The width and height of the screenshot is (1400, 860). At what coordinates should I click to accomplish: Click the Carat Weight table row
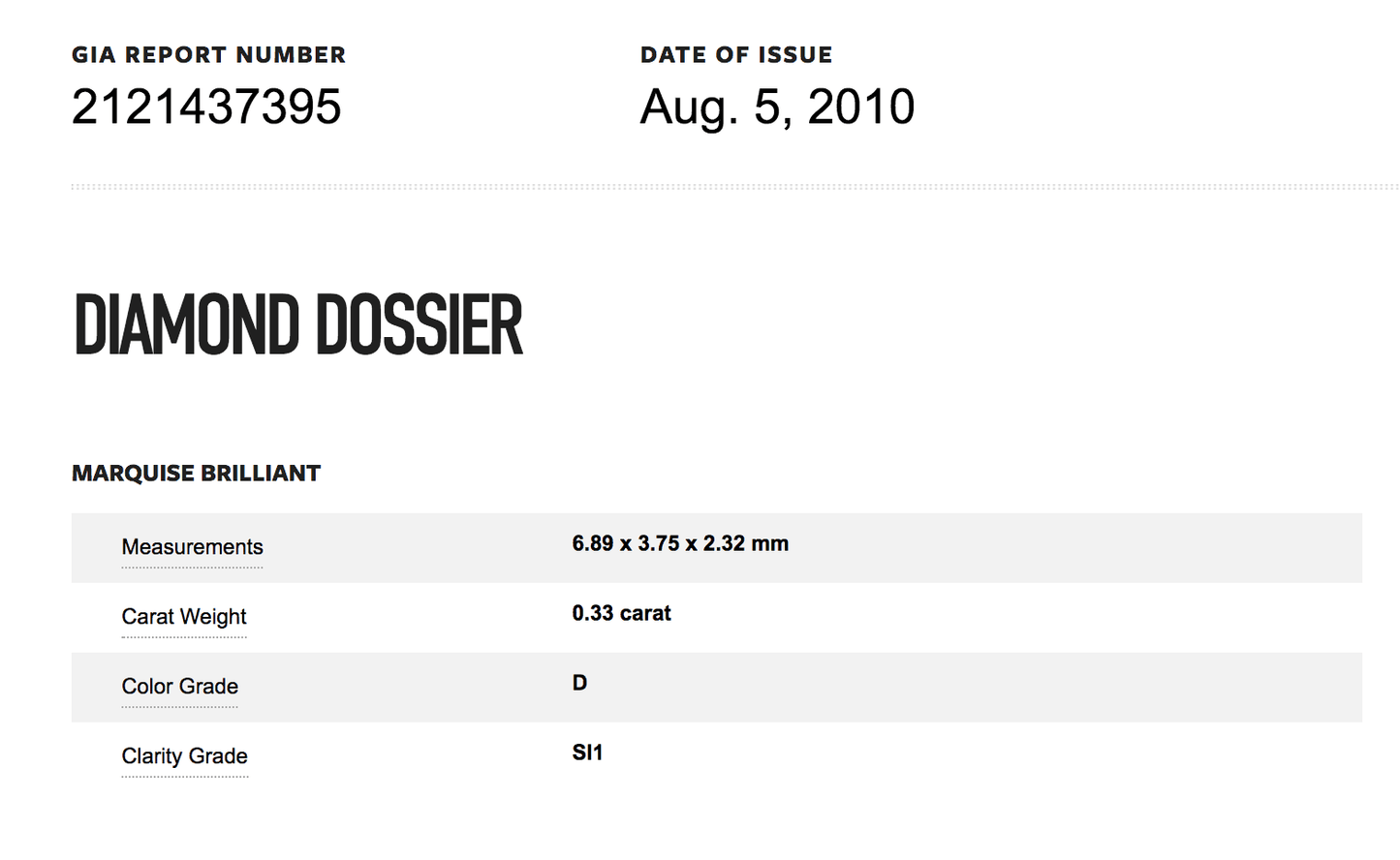(717, 618)
